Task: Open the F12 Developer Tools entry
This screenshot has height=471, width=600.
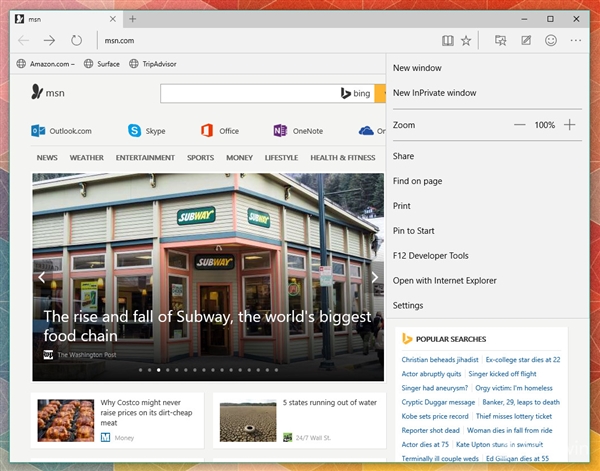Action: coord(430,256)
